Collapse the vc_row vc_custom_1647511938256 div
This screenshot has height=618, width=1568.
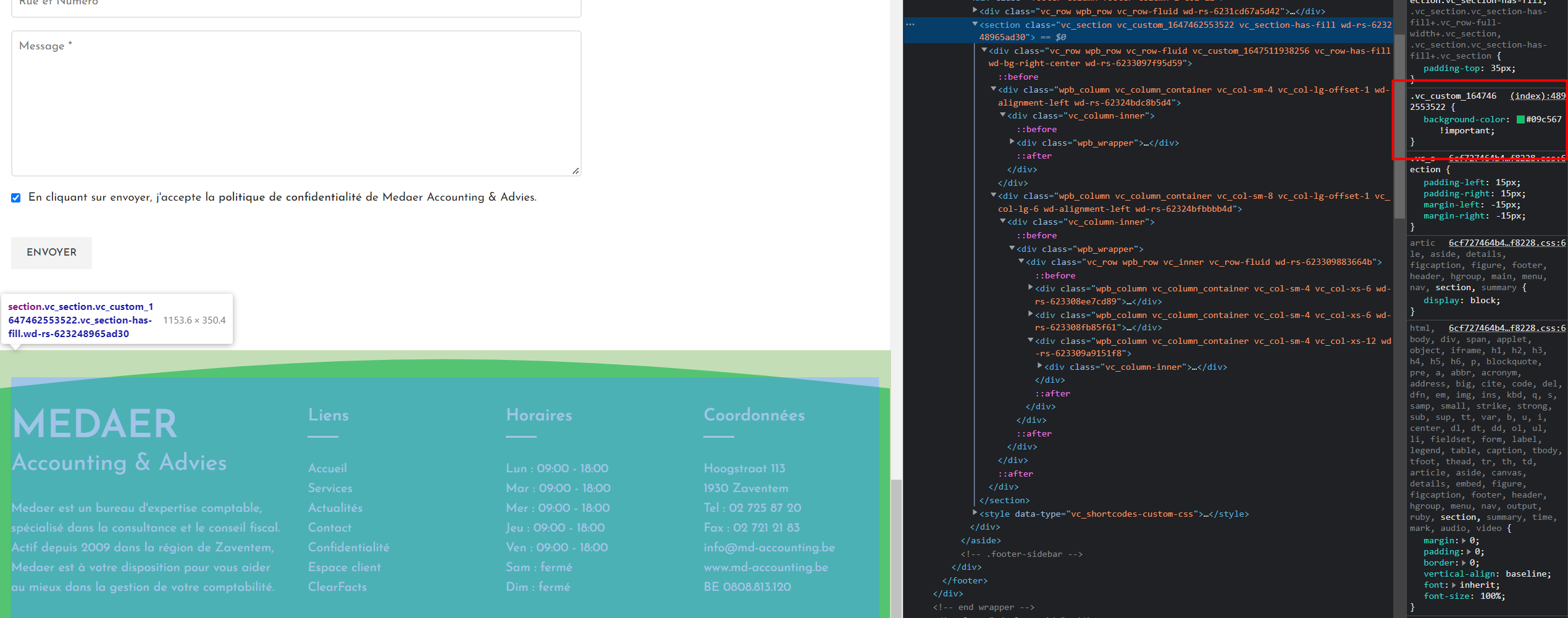(984, 50)
